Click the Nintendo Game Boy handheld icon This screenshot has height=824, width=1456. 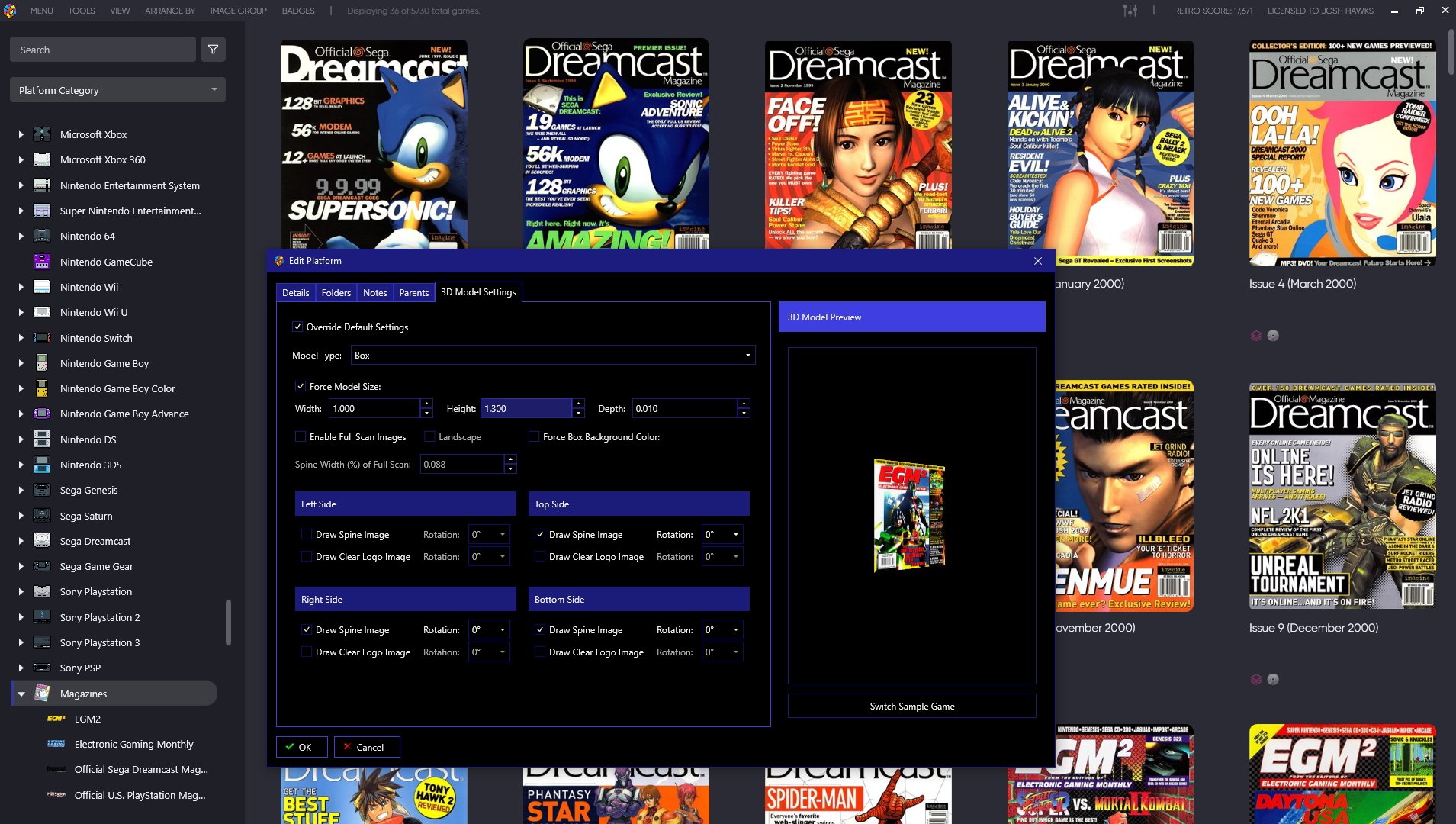tap(42, 363)
